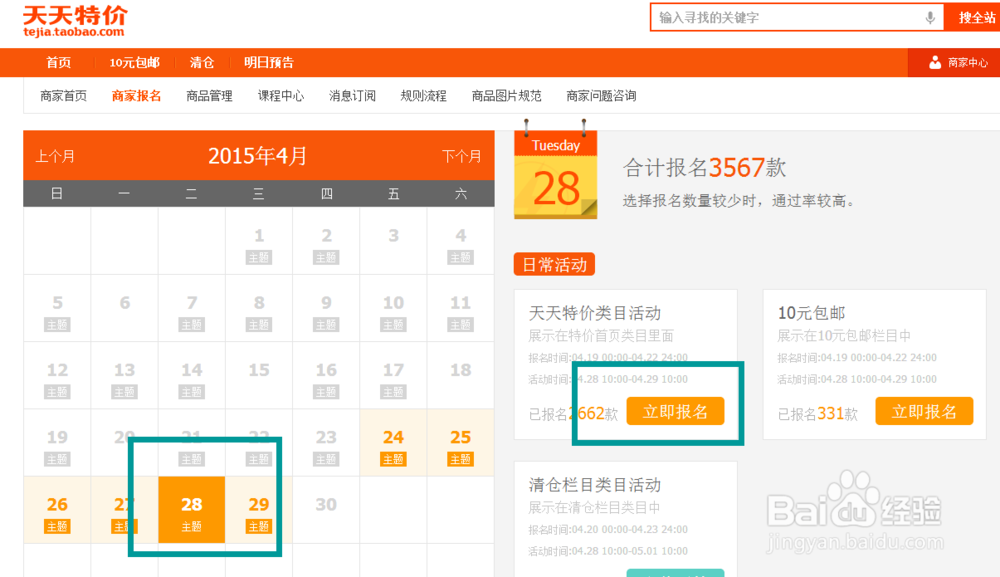Select April 1 on the calendar
Screen dimensions: 1000x577
(x=258, y=241)
